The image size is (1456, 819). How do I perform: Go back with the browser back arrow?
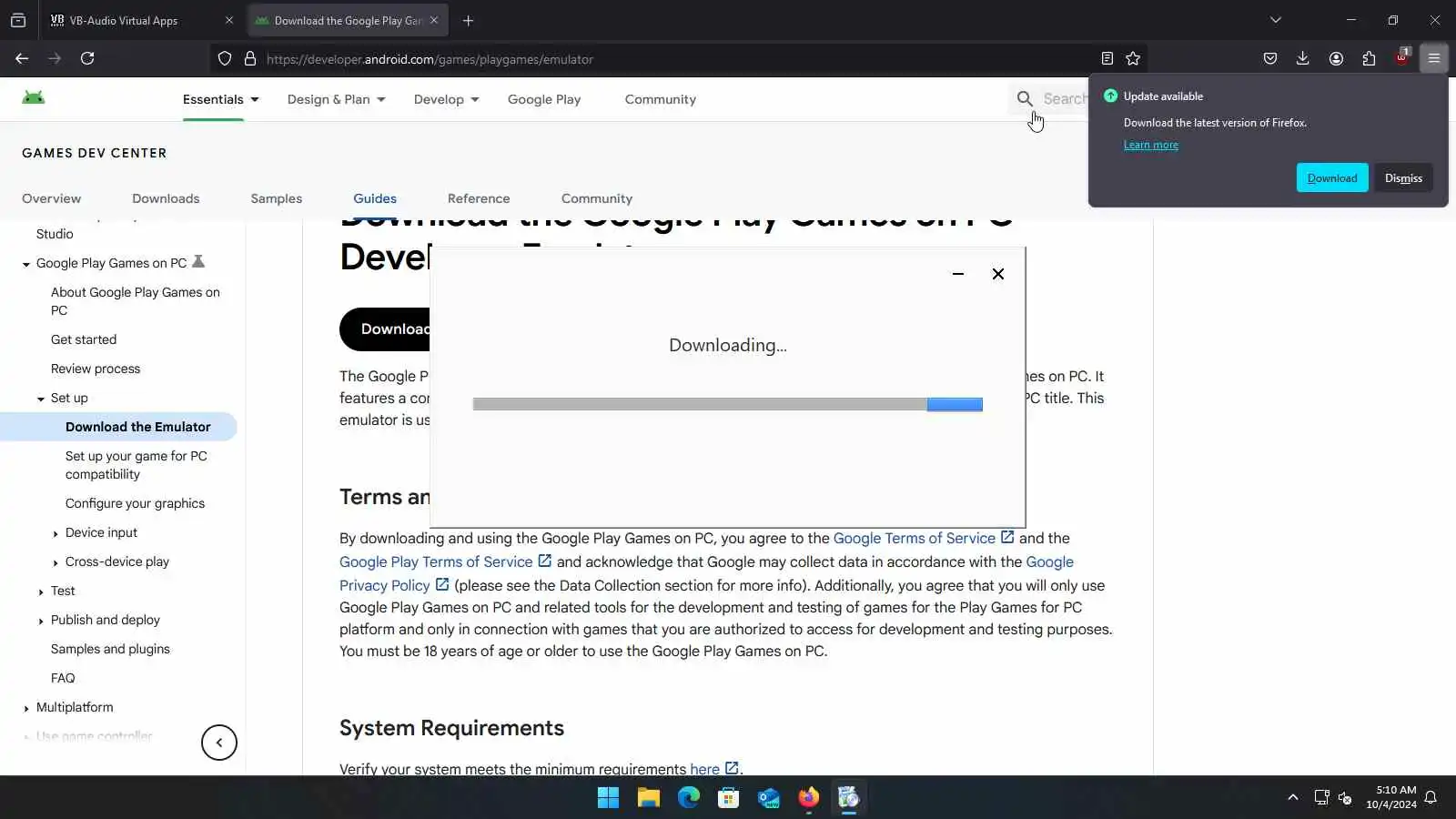click(22, 58)
